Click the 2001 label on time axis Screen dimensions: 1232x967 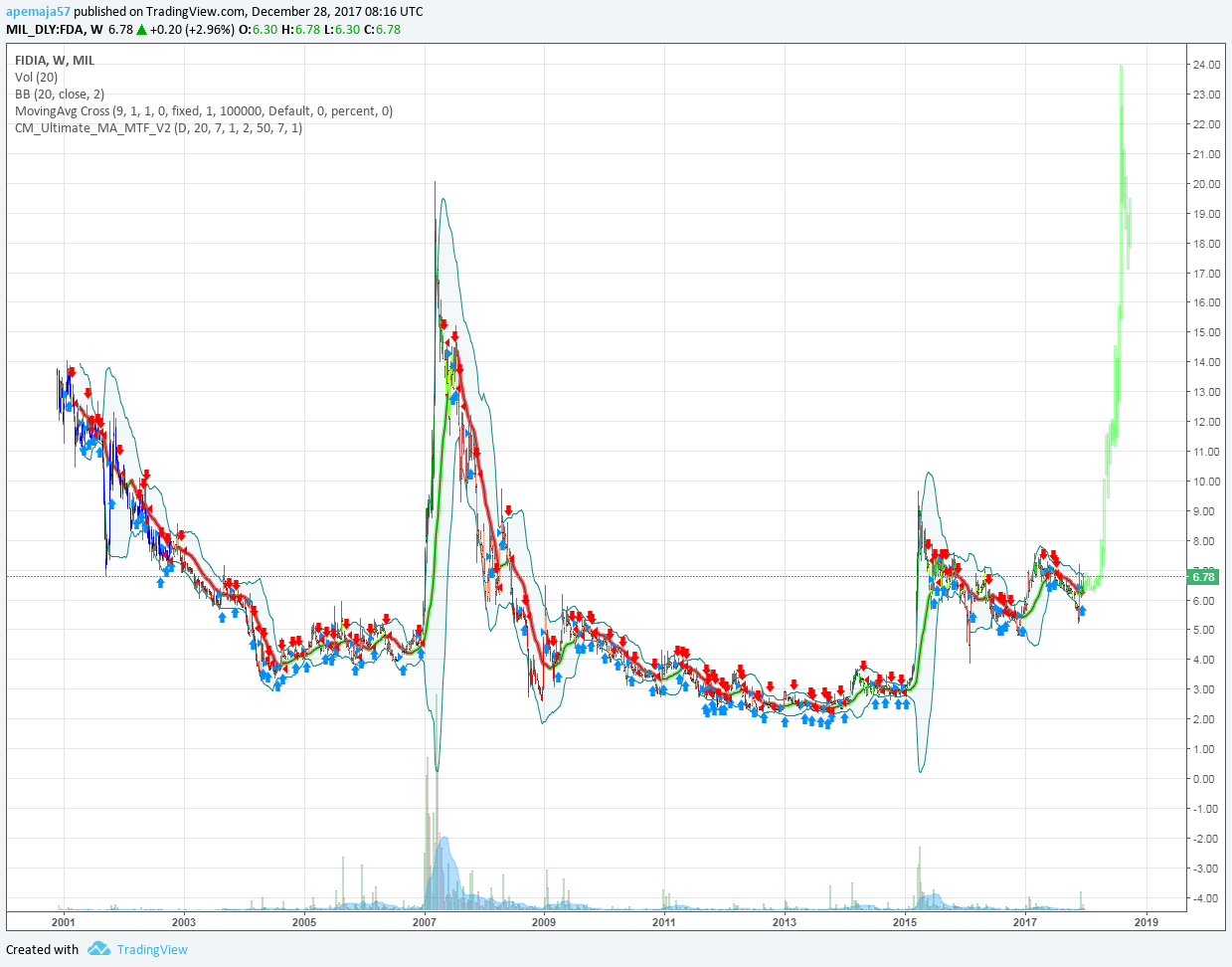(x=64, y=922)
